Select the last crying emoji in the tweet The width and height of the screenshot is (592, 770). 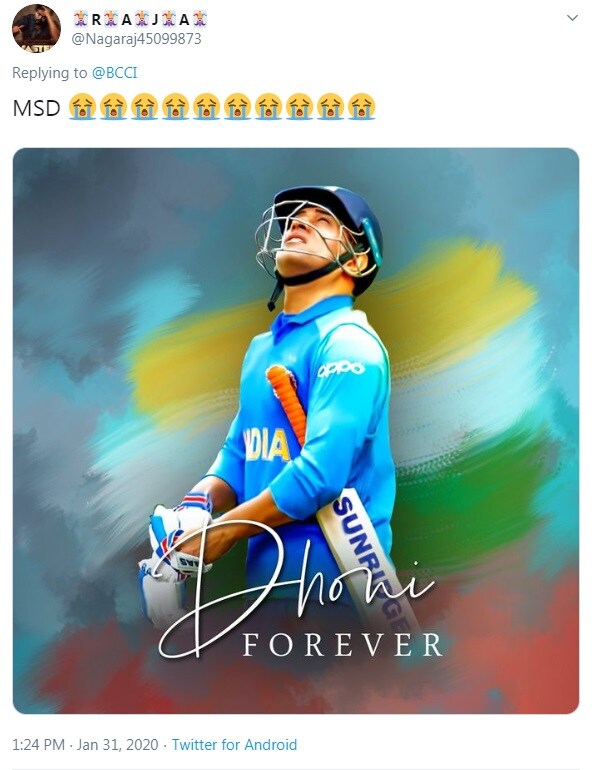(x=362, y=107)
